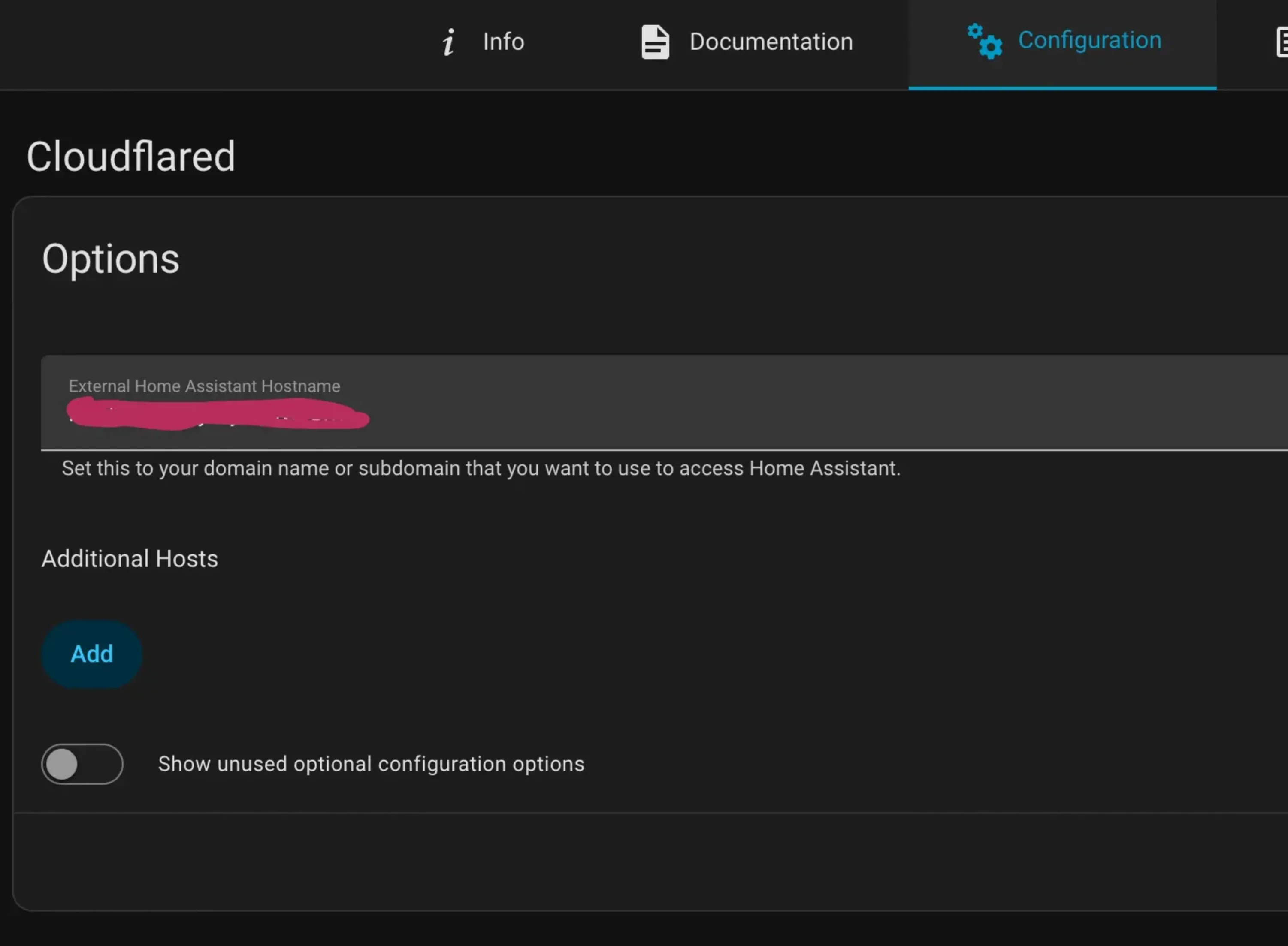
Task: Focus the External Home Assistant Hostname field
Action: (665, 403)
